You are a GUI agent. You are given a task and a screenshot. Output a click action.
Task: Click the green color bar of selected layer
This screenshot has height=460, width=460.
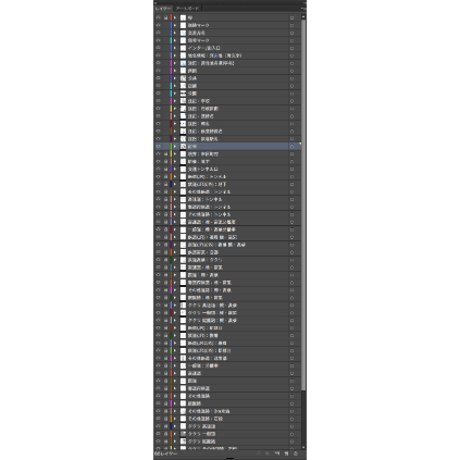[x=171, y=146]
